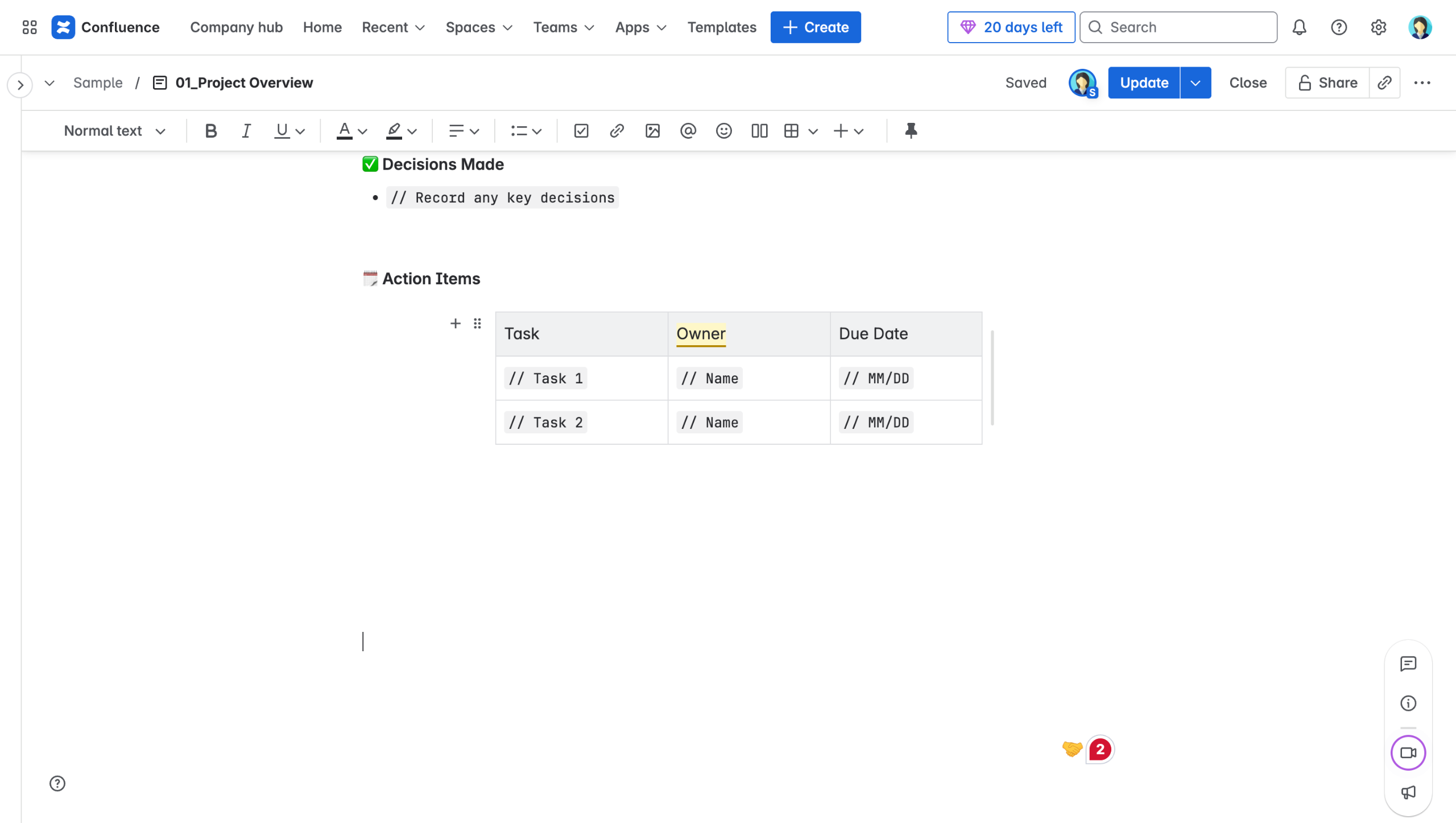Click the pin toolbar icon

[911, 131]
